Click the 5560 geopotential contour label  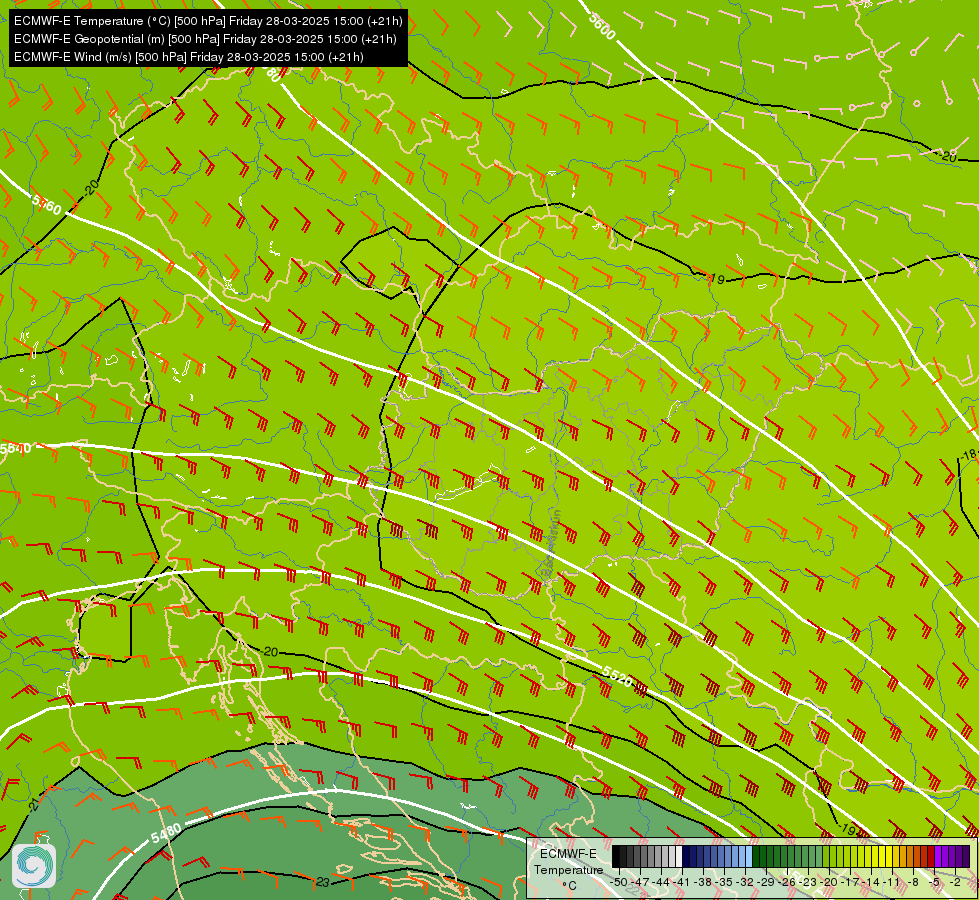click(x=46, y=204)
